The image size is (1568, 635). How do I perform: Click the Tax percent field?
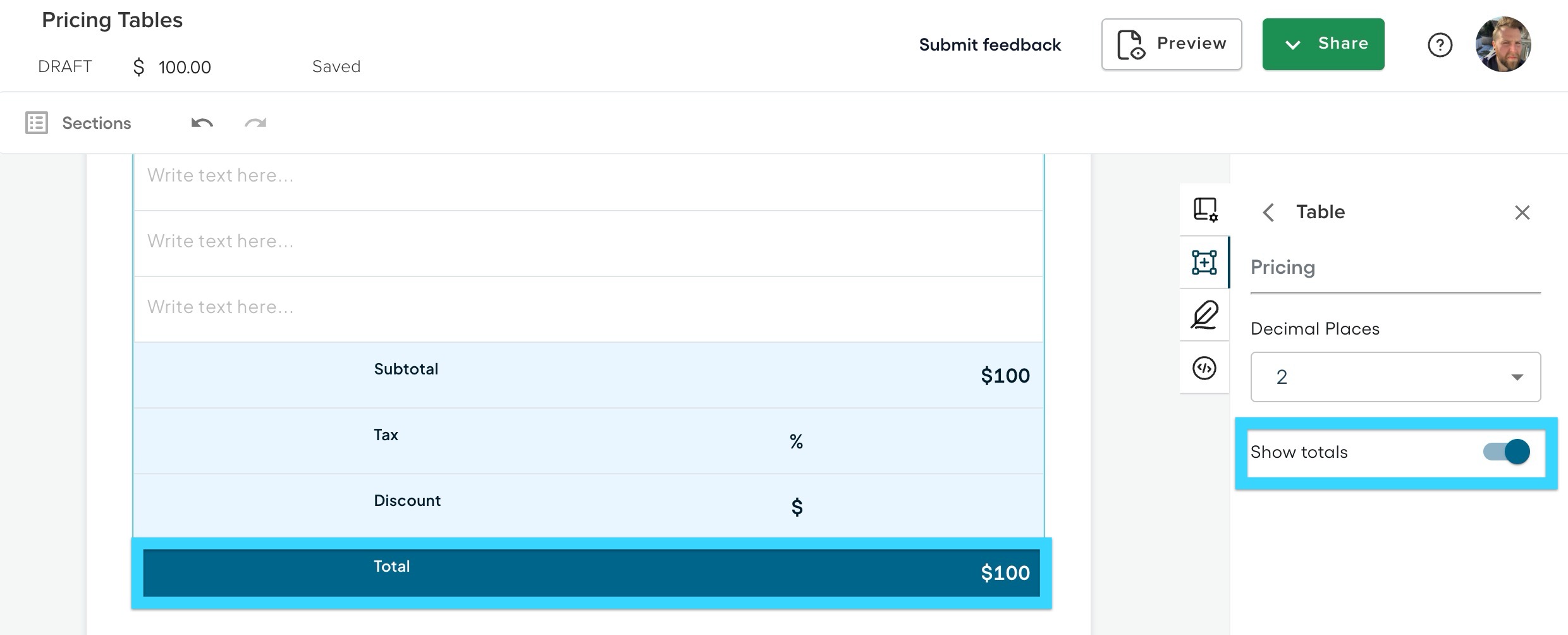[796, 441]
